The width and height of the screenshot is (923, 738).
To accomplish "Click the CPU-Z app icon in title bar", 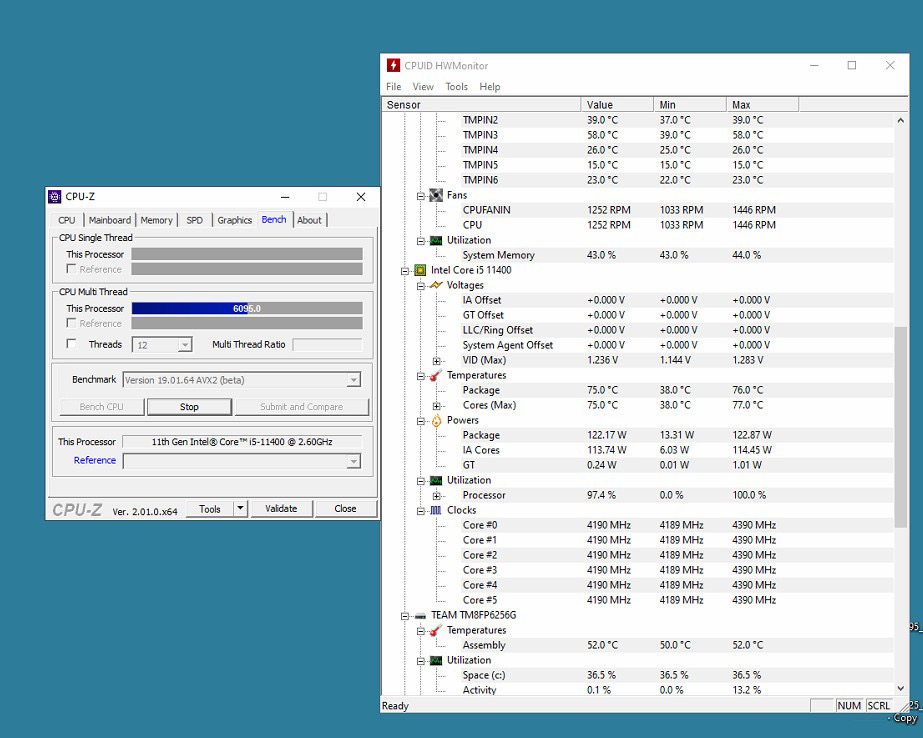I will coord(55,197).
